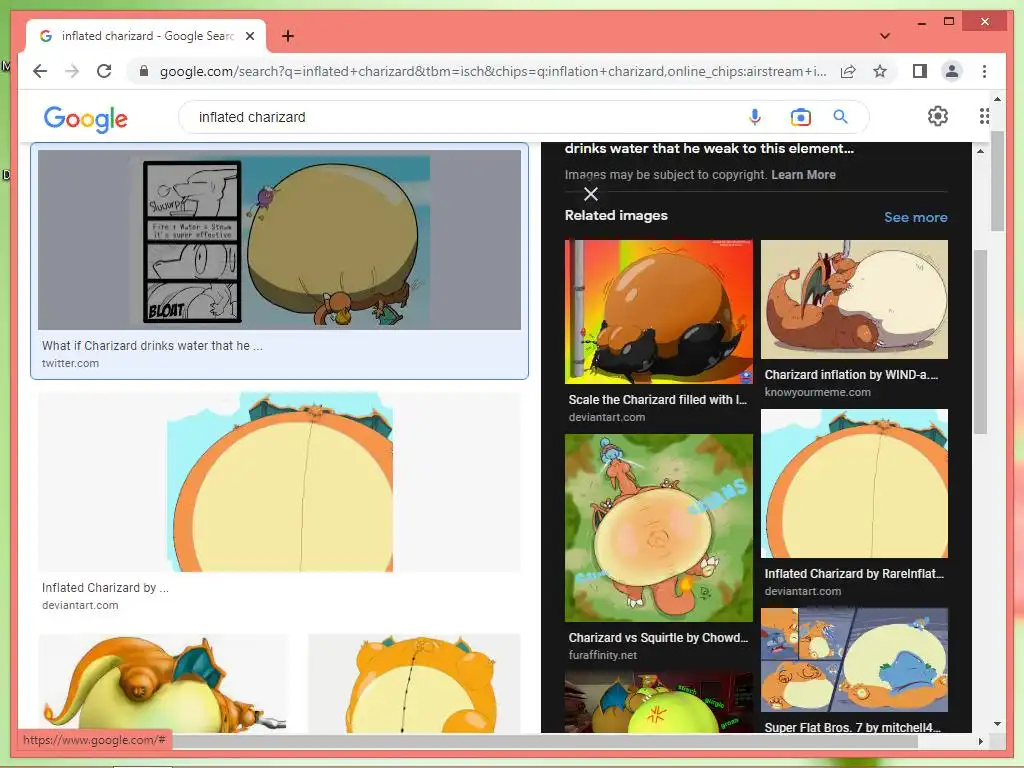Click "Super Flat Bros. 7 by mitchell4" caption
This screenshot has height=768, width=1024.
click(x=853, y=727)
